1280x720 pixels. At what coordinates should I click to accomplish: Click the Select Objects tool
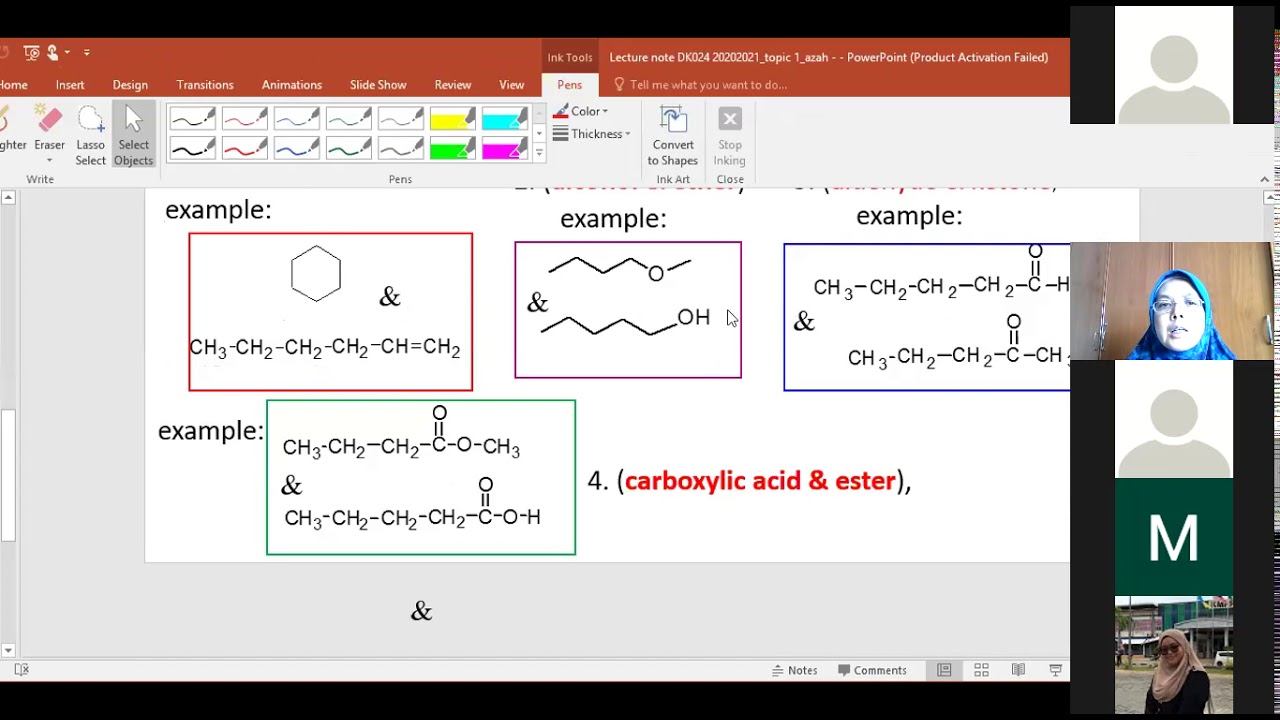click(133, 134)
